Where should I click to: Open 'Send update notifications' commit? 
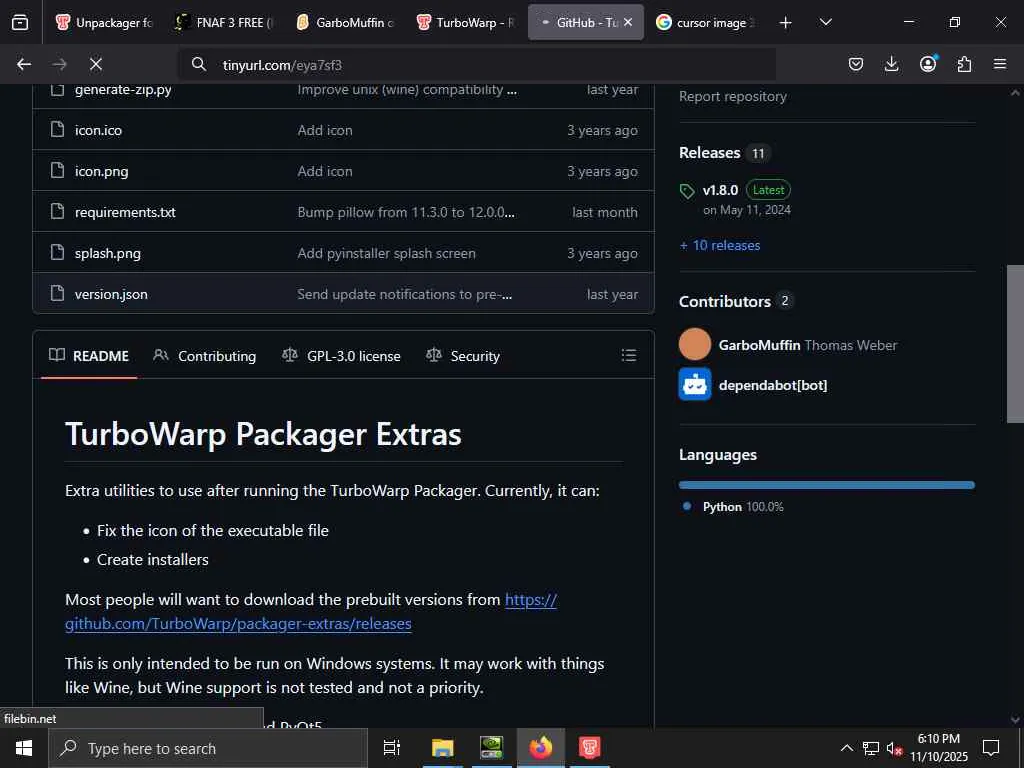[x=404, y=295]
